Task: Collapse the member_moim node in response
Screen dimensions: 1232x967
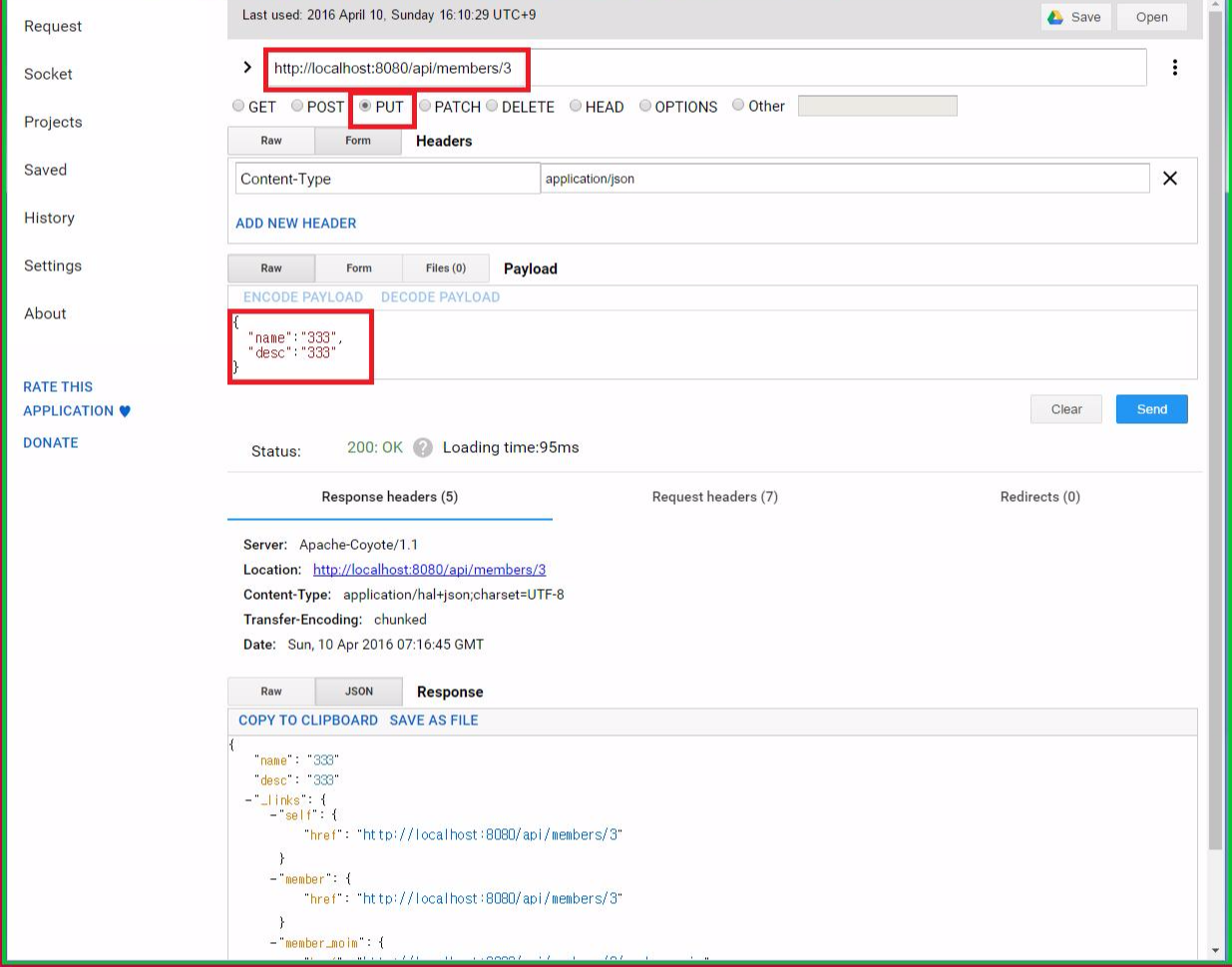Action: 273,943
